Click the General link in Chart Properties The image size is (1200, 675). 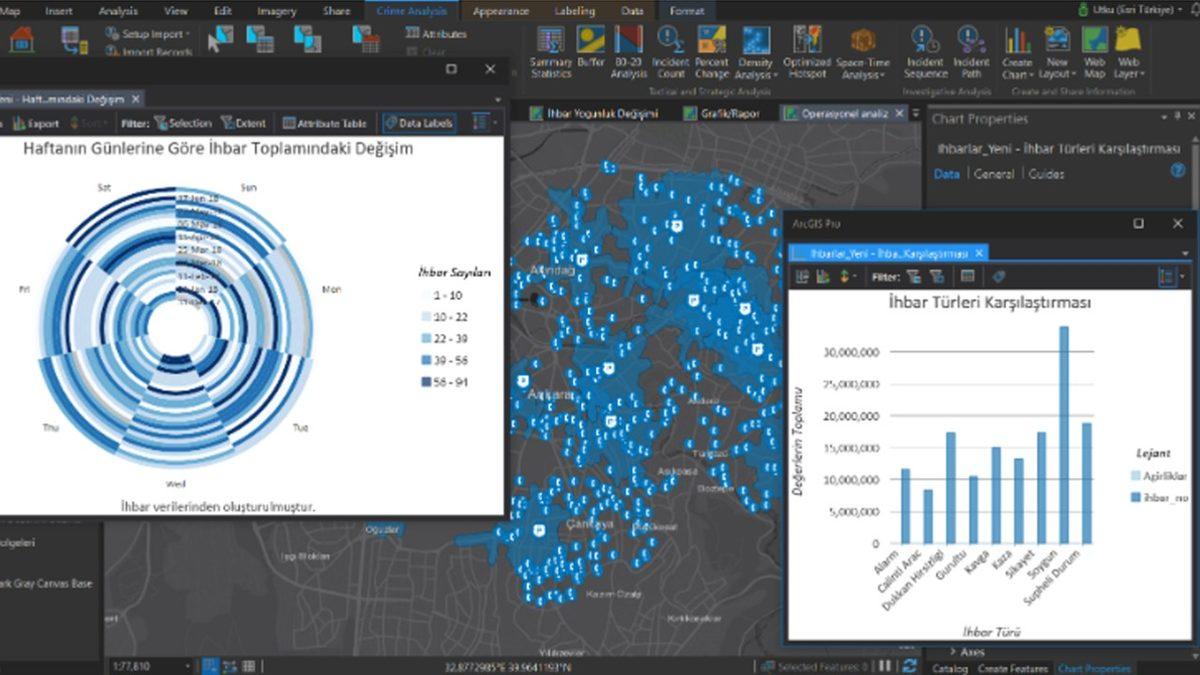click(x=993, y=174)
